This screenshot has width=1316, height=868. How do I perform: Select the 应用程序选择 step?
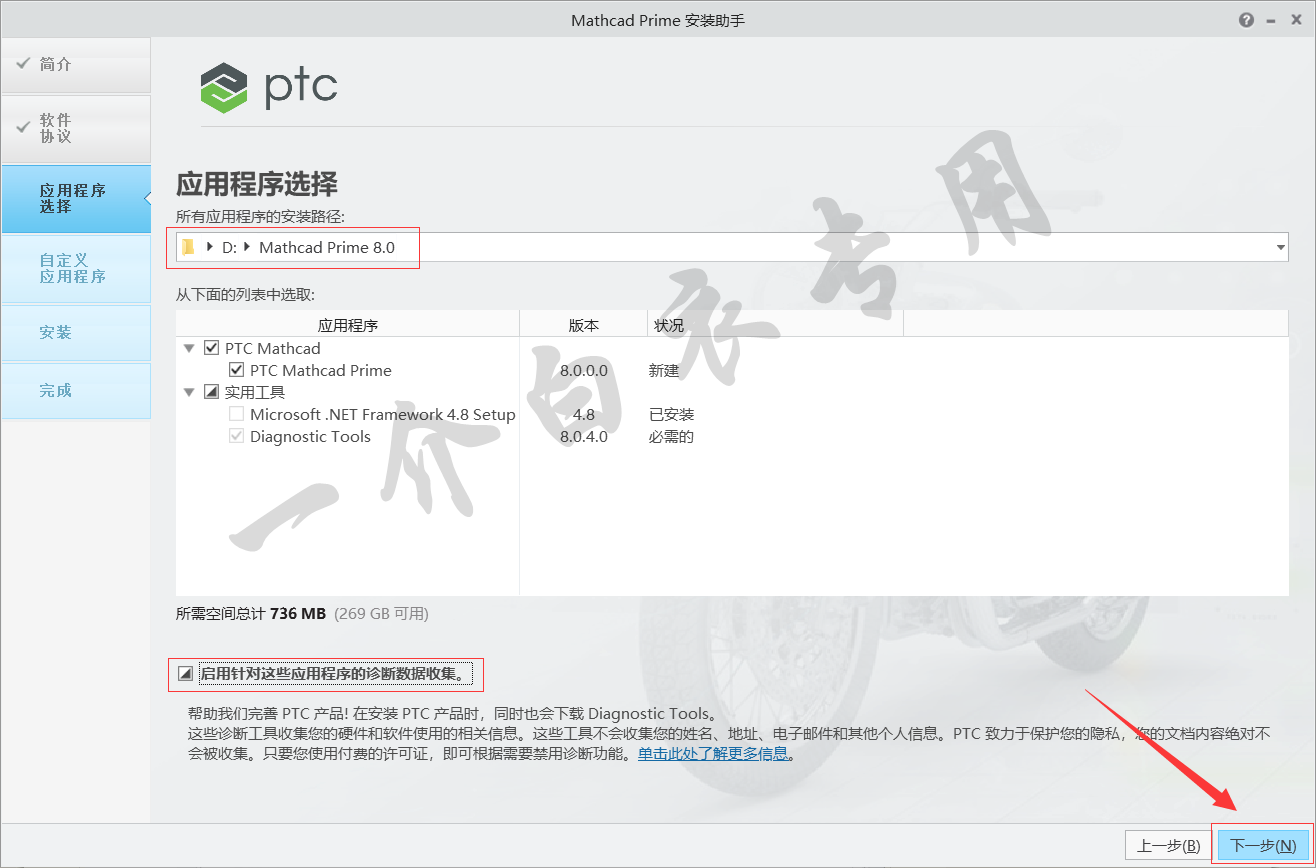pyautogui.click(x=76, y=199)
